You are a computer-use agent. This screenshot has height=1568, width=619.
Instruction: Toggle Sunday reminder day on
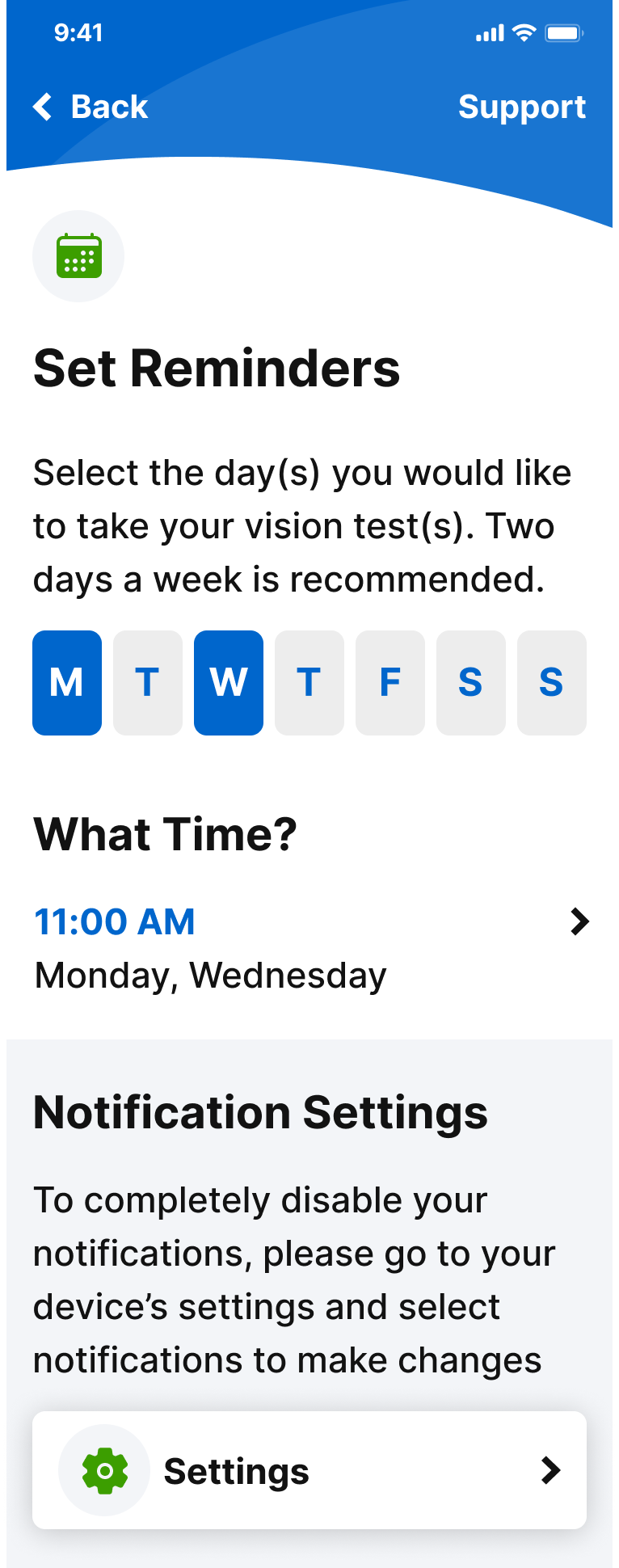point(552,683)
